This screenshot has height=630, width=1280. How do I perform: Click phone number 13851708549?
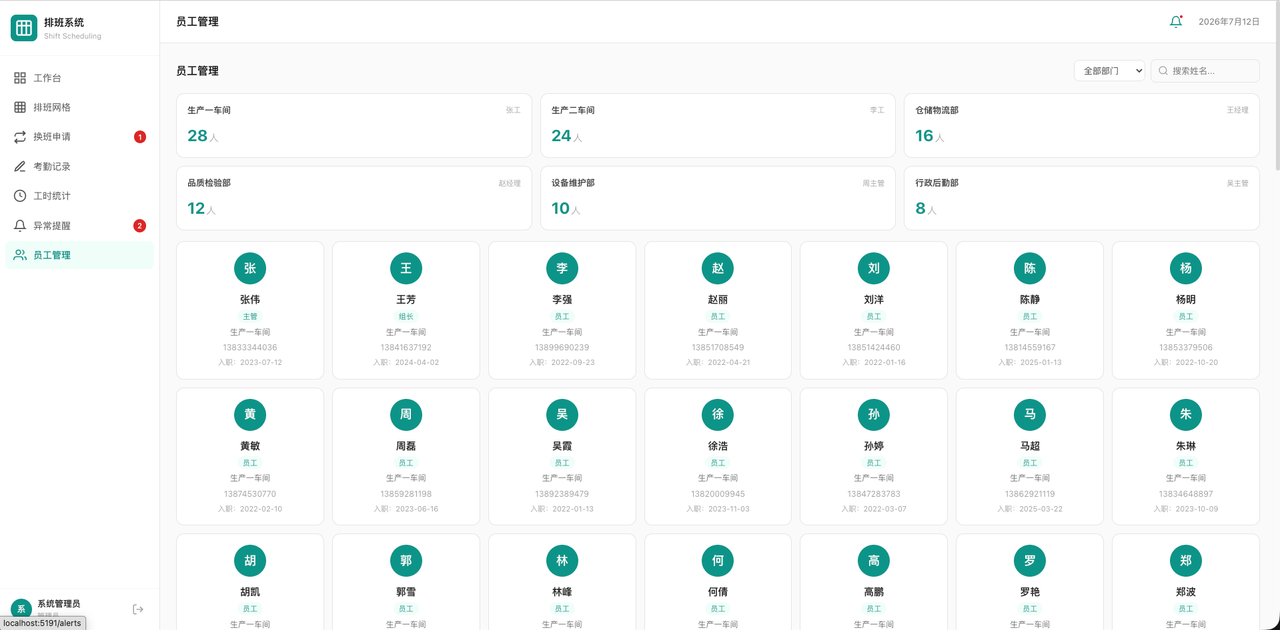pyautogui.click(x=718, y=348)
